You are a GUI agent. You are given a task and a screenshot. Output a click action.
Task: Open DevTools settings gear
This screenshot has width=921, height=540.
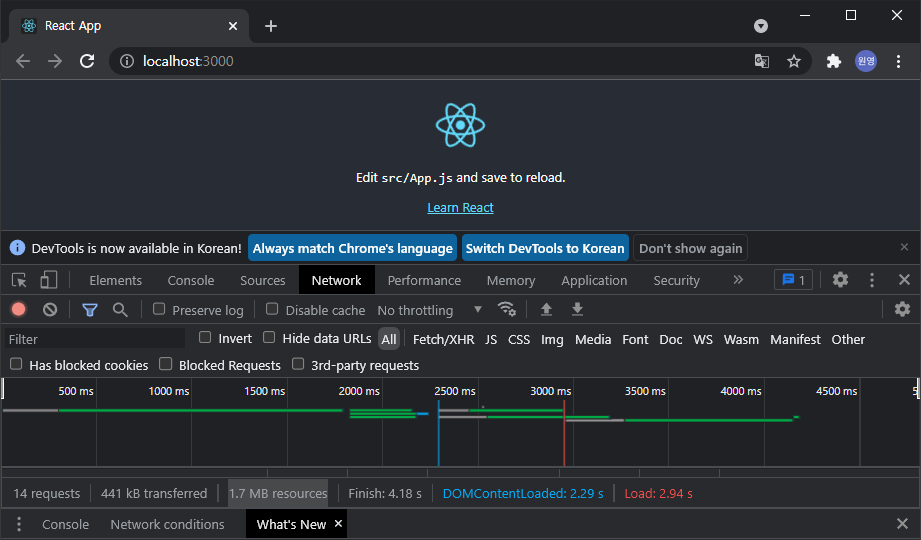pyautogui.click(x=841, y=280)
